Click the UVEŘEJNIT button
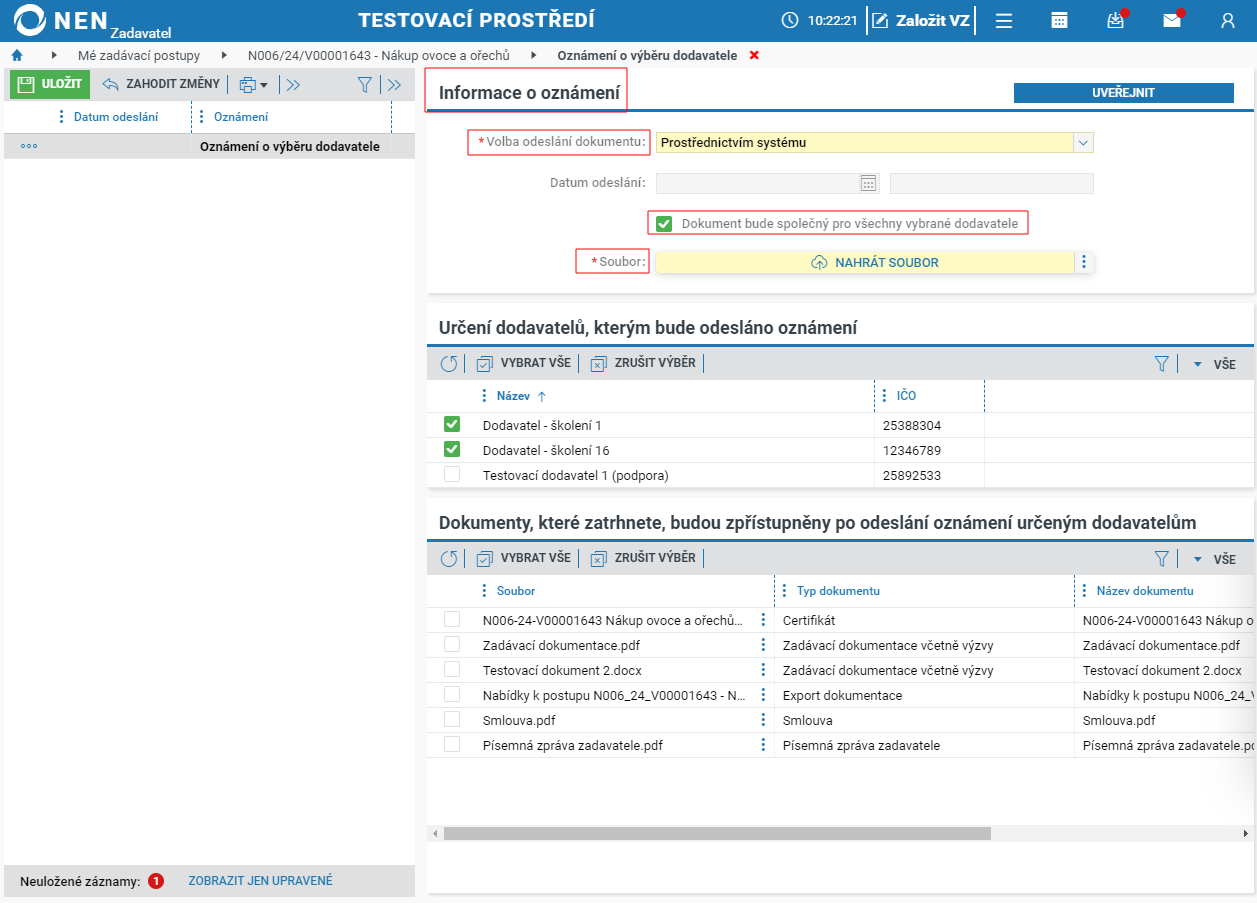The height and width of the screenshot is (903, 1257). (x=1124, y=92)
